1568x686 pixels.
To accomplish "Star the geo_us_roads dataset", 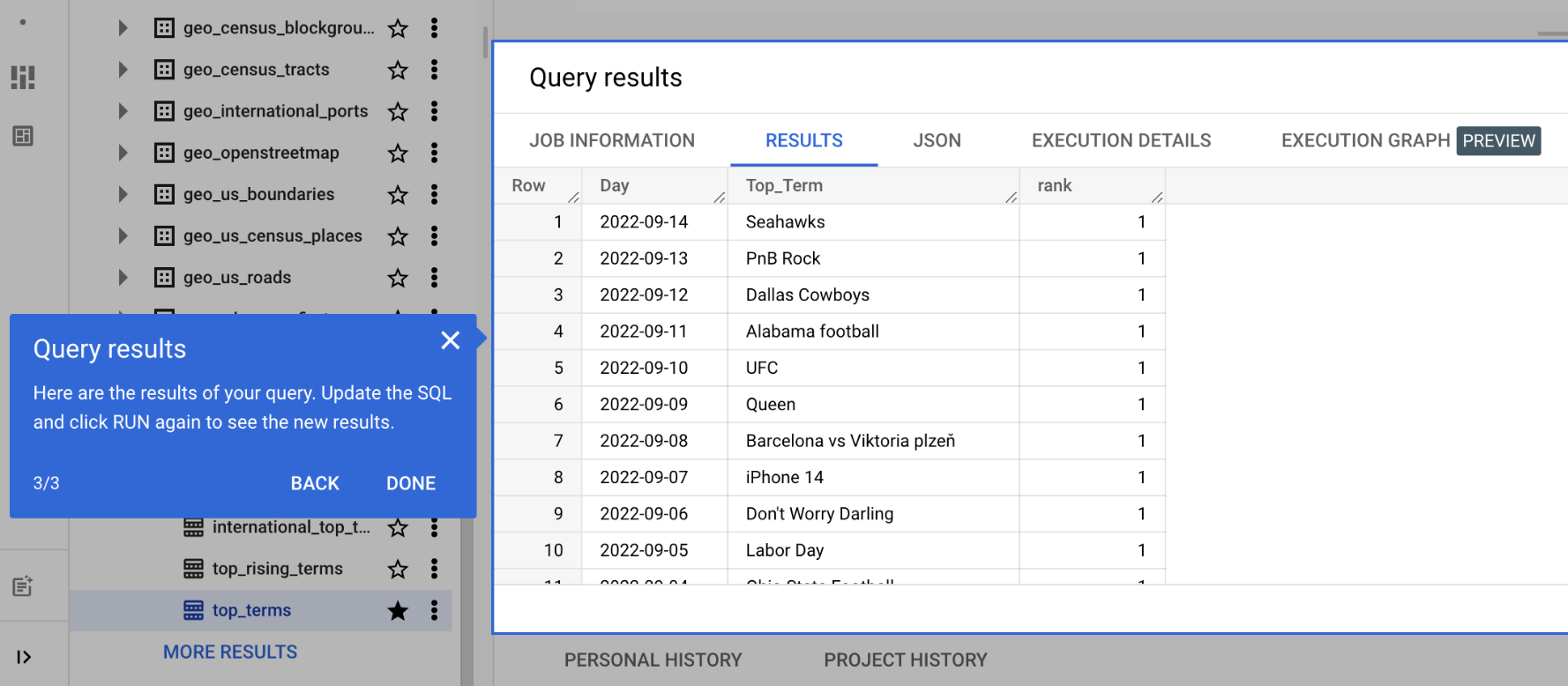I will pyautogui.click(x=398, y=278).
